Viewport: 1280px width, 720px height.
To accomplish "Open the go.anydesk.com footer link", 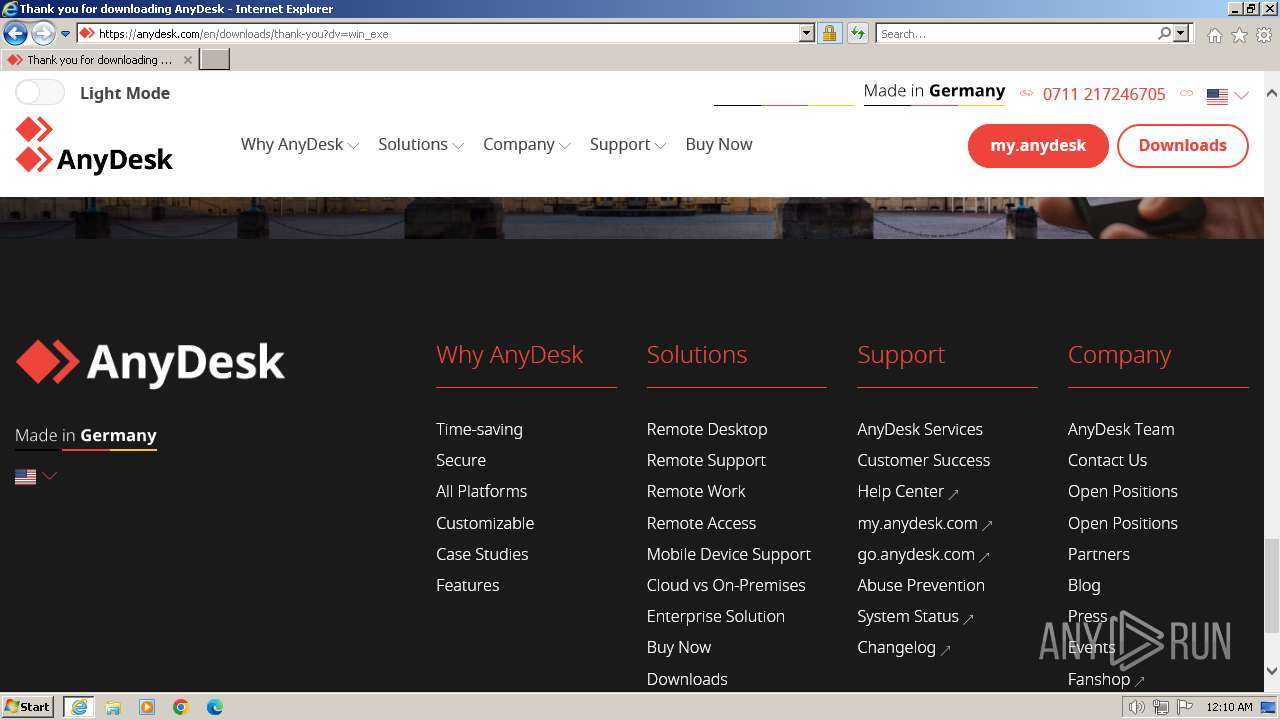I will tap(923, 555).
